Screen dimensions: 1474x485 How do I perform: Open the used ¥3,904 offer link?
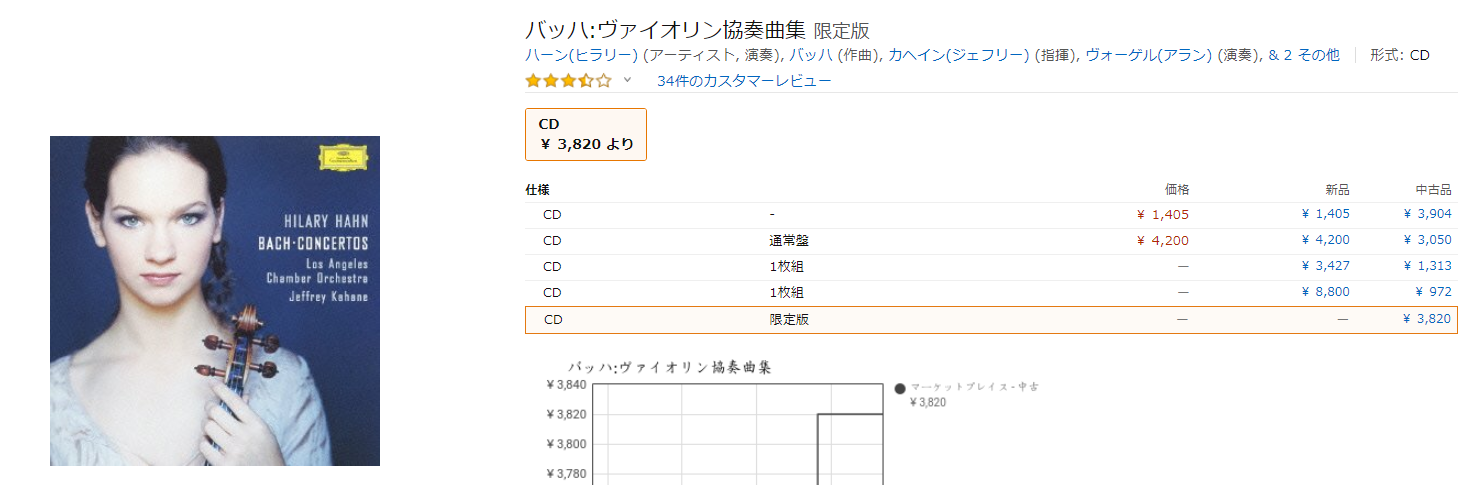point(1427,214)
